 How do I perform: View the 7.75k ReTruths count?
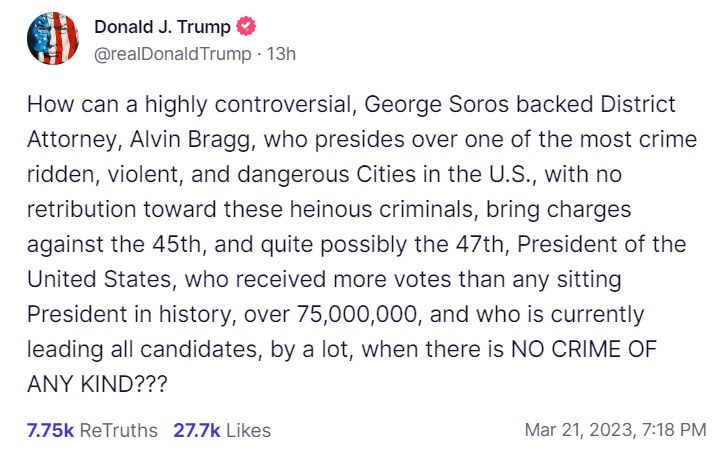[50, 430]
